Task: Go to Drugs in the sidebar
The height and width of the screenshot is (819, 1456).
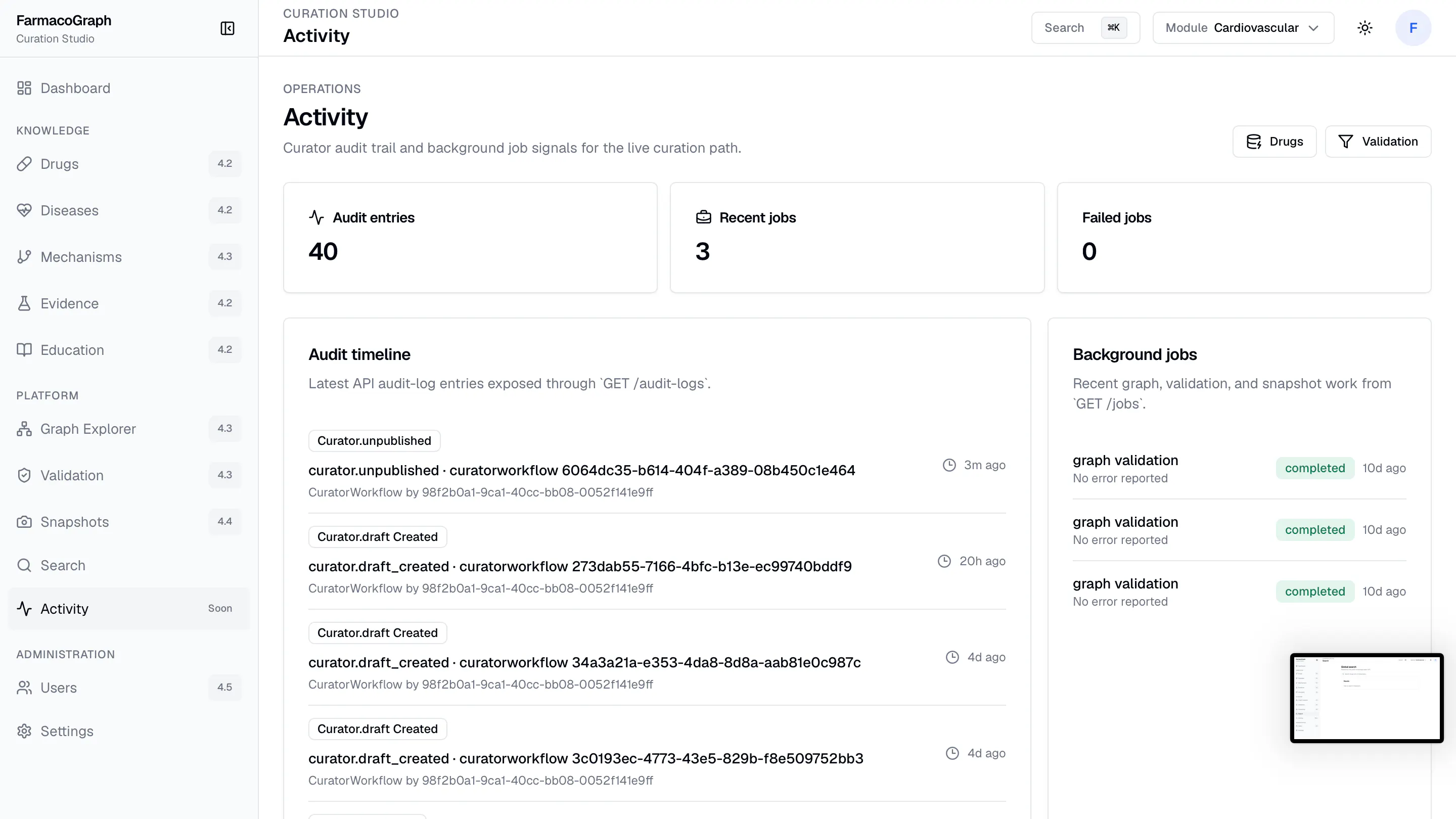Action: [x=129, y=164]
